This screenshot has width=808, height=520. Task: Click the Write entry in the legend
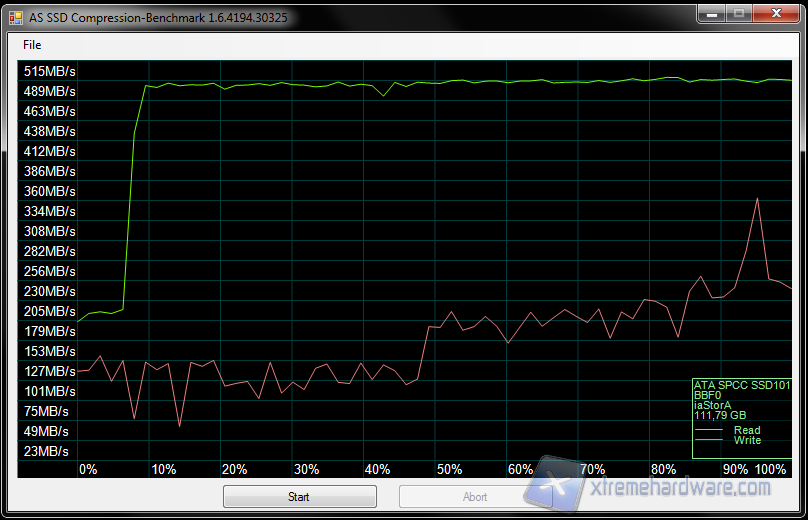click(746, 440)
